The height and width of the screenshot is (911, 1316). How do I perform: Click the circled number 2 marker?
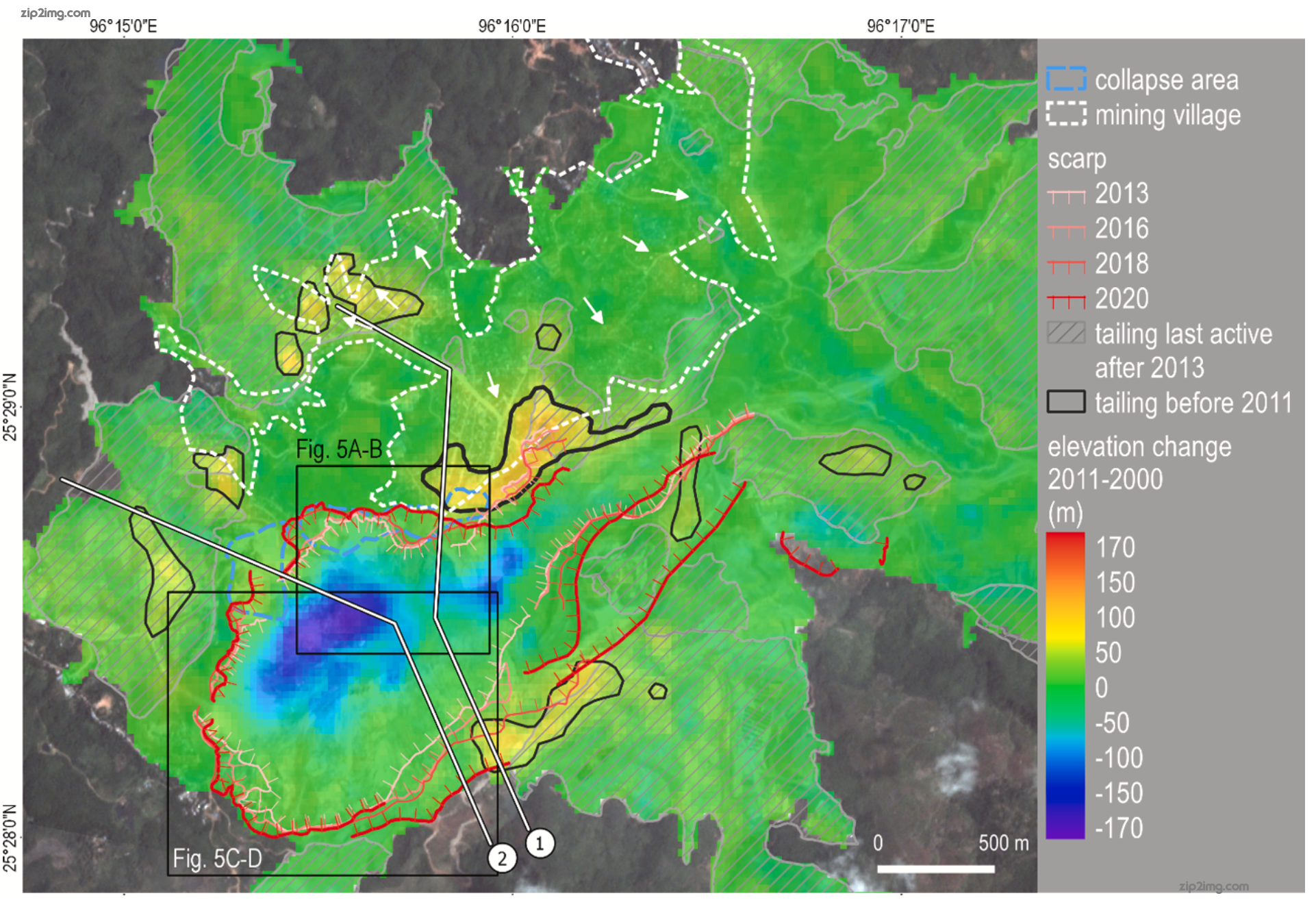click(x=502, y=858)
